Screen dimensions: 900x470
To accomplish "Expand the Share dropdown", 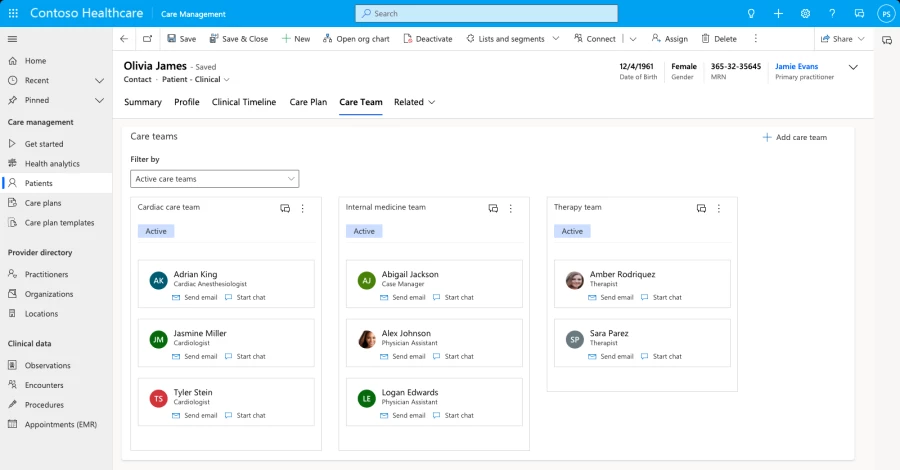I will (861, 38).
